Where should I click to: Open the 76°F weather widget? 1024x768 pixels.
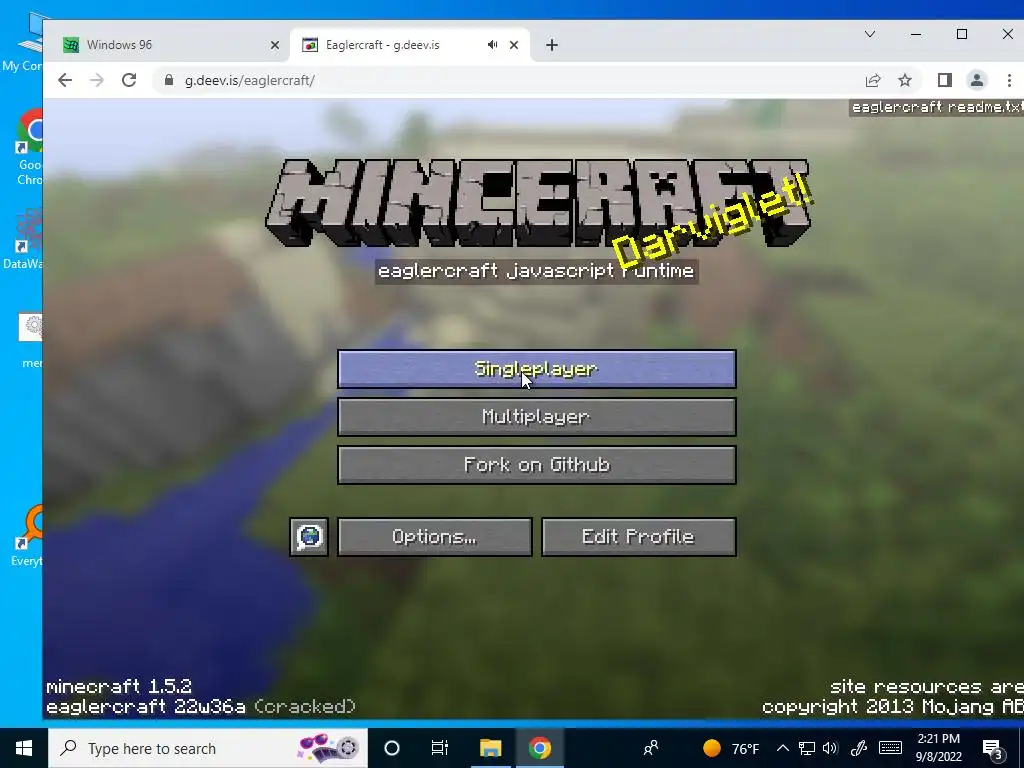point(731,748)
